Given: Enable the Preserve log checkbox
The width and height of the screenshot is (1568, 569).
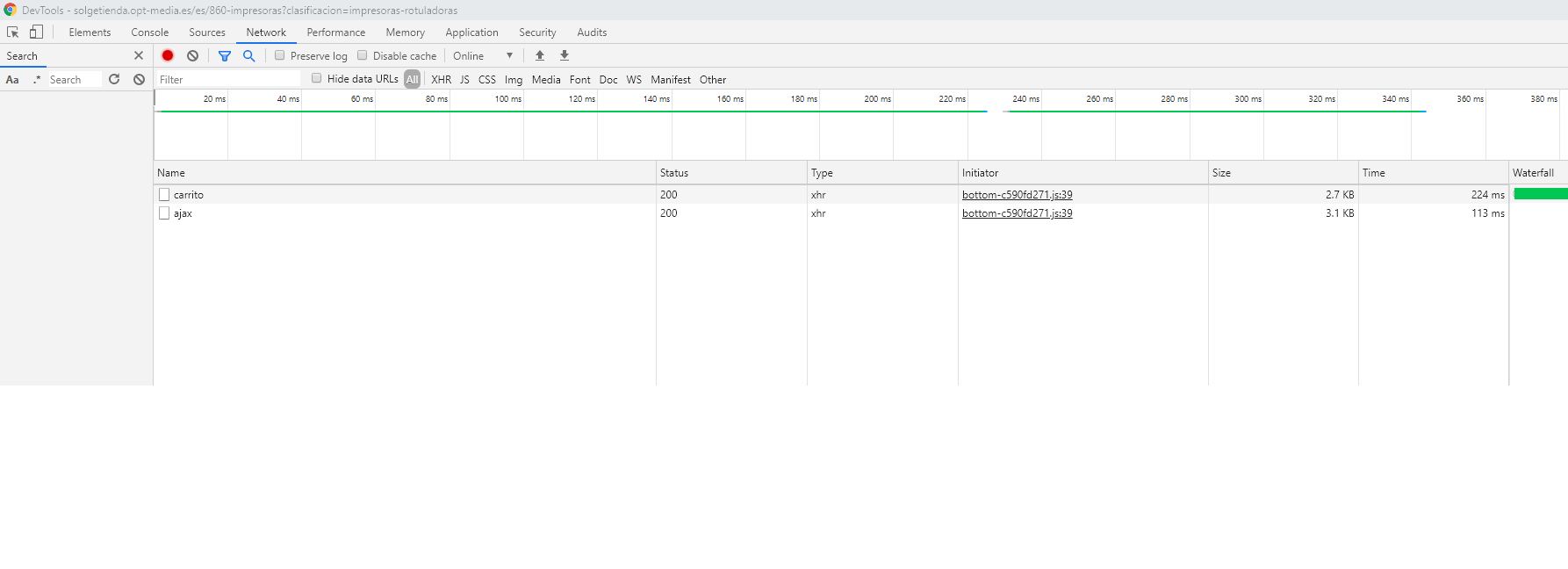Looking at the screenshot, I should pyautogui.click(x=280, y=55).
